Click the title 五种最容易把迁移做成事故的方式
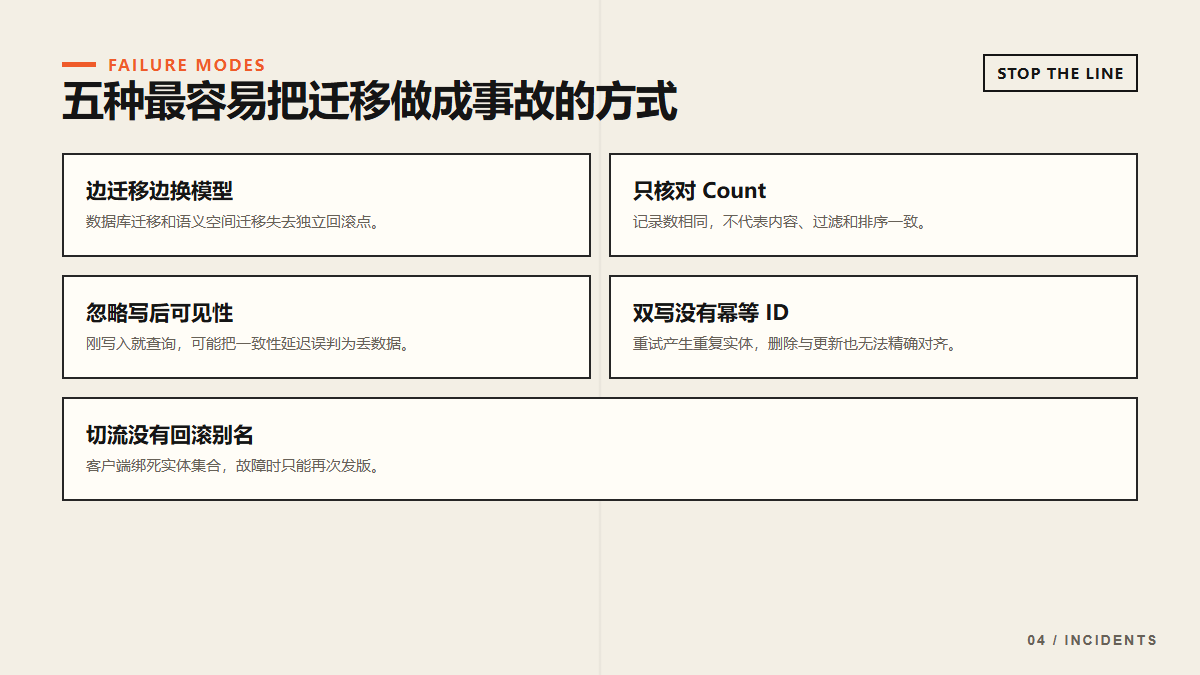This screenshot has width=1200, height=675. (x=370, y=102)
